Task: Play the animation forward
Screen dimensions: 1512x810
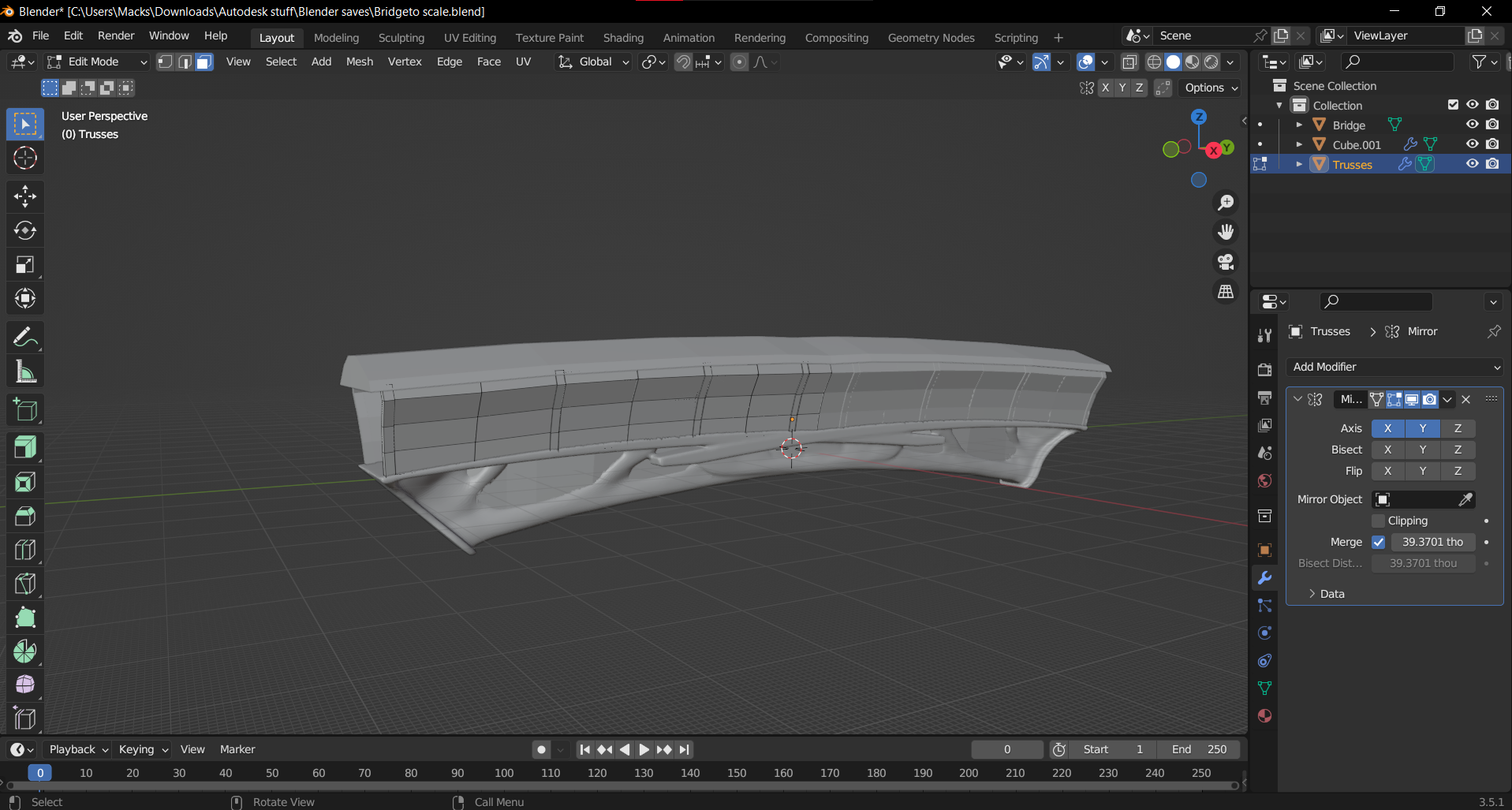Action: click(644, 749)
